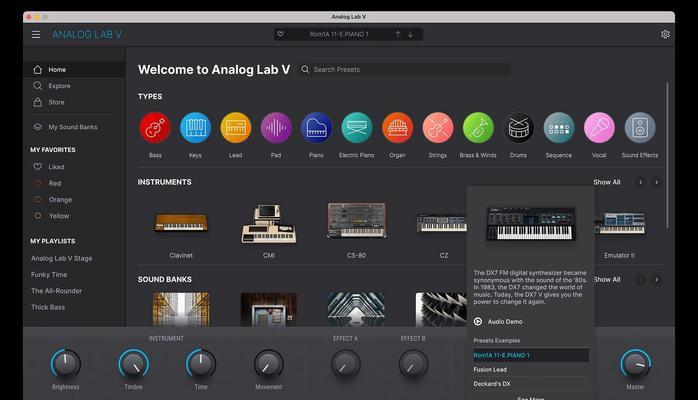Image resolution: width=698 pixels, height=400 pixels.
Task: Select the Pad type icon
Action: click(x=276, y=128)
